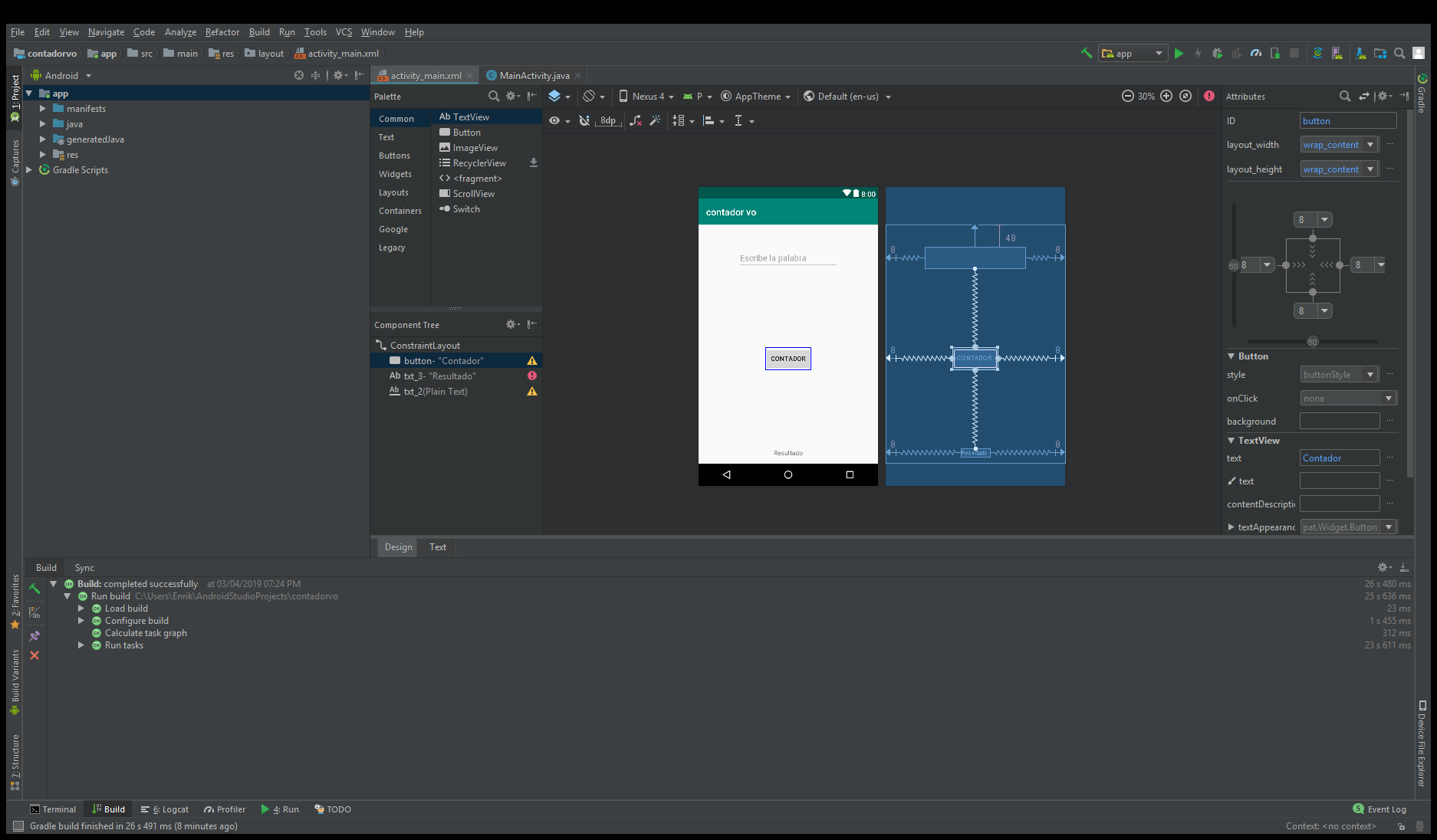Viewport: 1437px width, 840px height.
Task: Toggle the Logcat tool window
Action: tap(165, 809)
